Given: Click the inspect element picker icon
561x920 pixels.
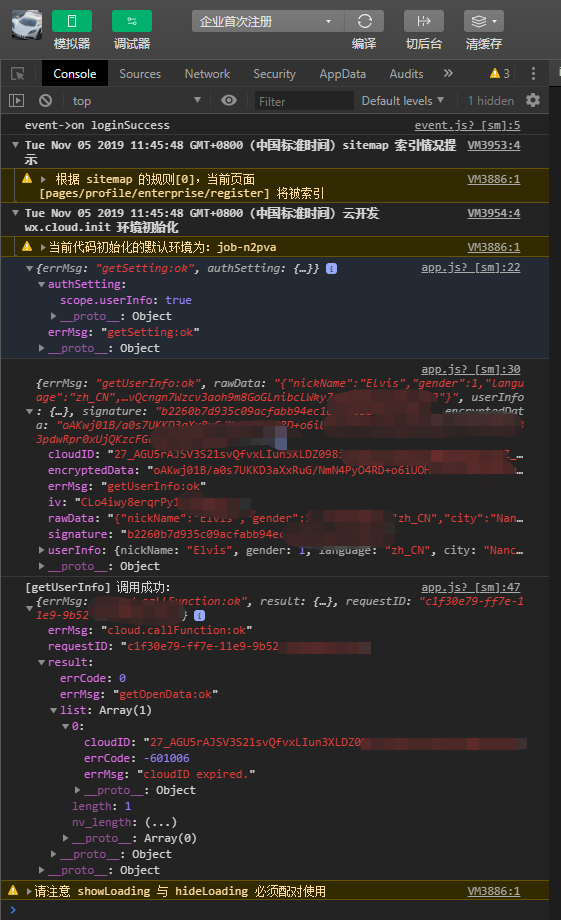Looking at the screenshot, I should click(x=18, y=74).
